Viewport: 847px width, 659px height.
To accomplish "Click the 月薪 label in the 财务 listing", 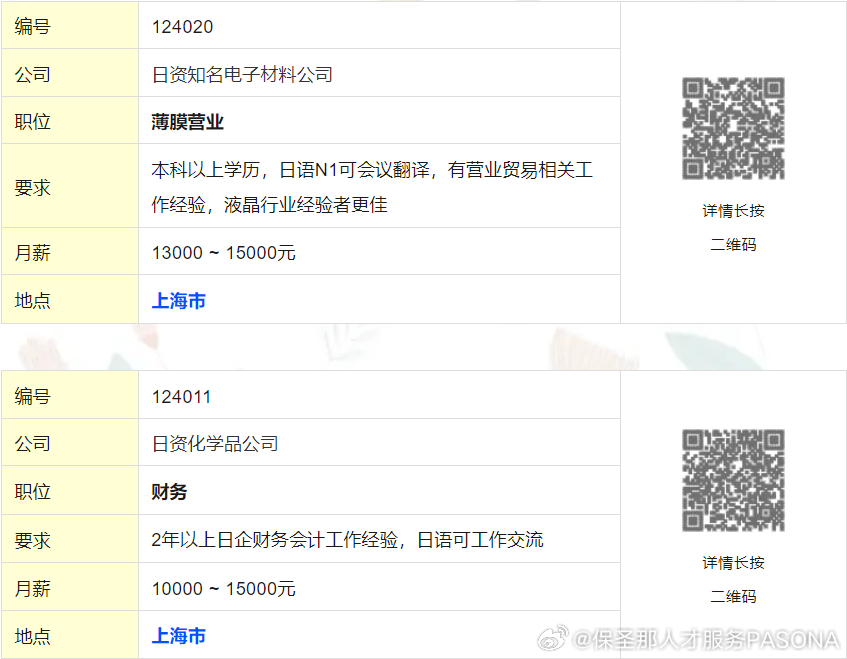I will 32,588.
